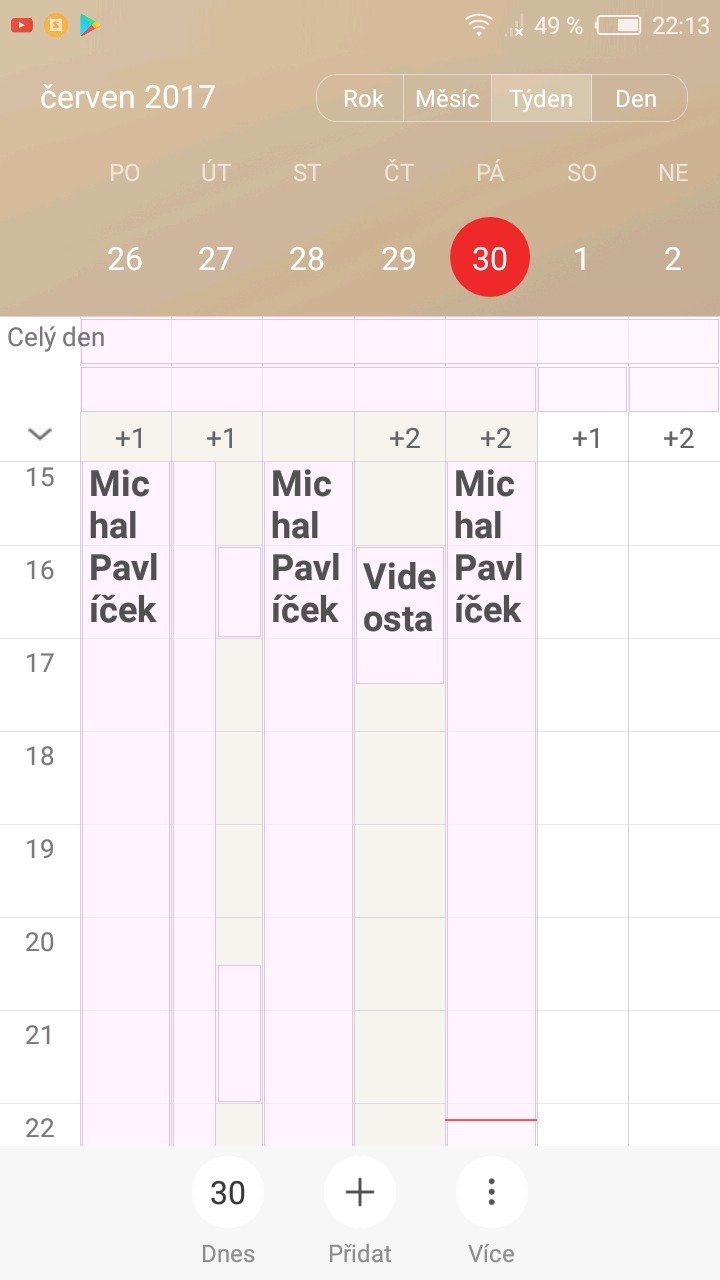Tap the battery icon in status bar

(618, 26)
